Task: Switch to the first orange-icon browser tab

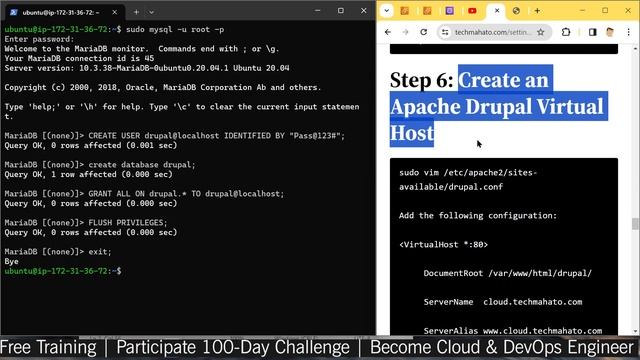Action: [404, 11]
